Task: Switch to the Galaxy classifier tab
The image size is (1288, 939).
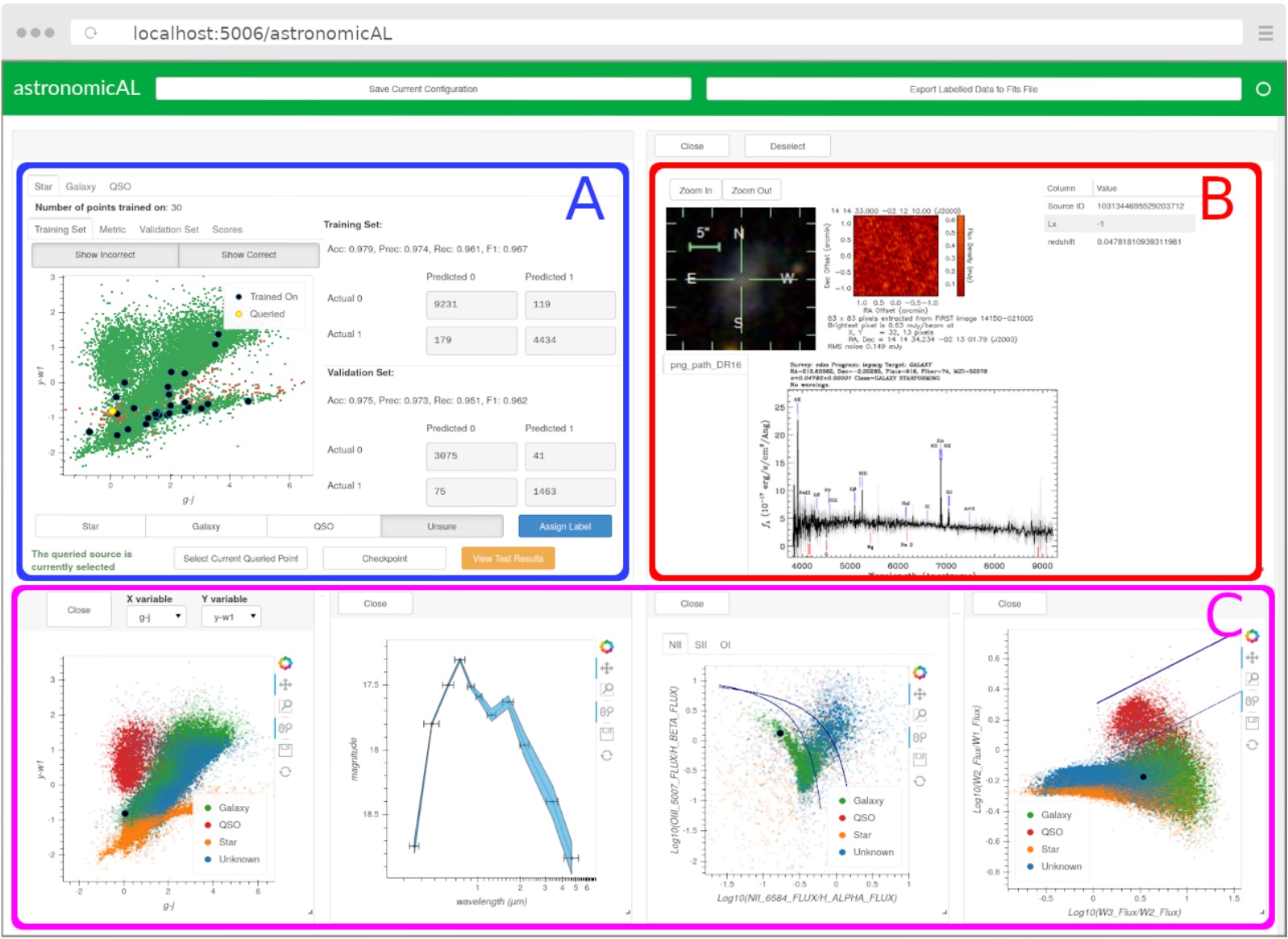Action: coord(81,186)
